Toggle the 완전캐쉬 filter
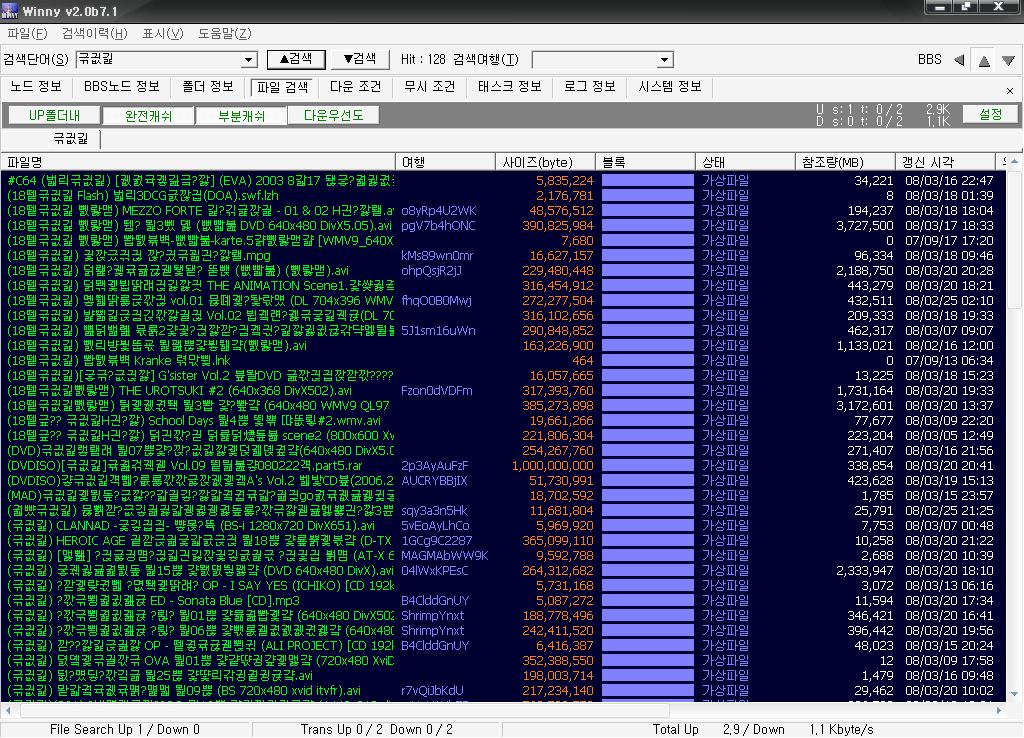 pyautogui.click(x=148, y=116)
